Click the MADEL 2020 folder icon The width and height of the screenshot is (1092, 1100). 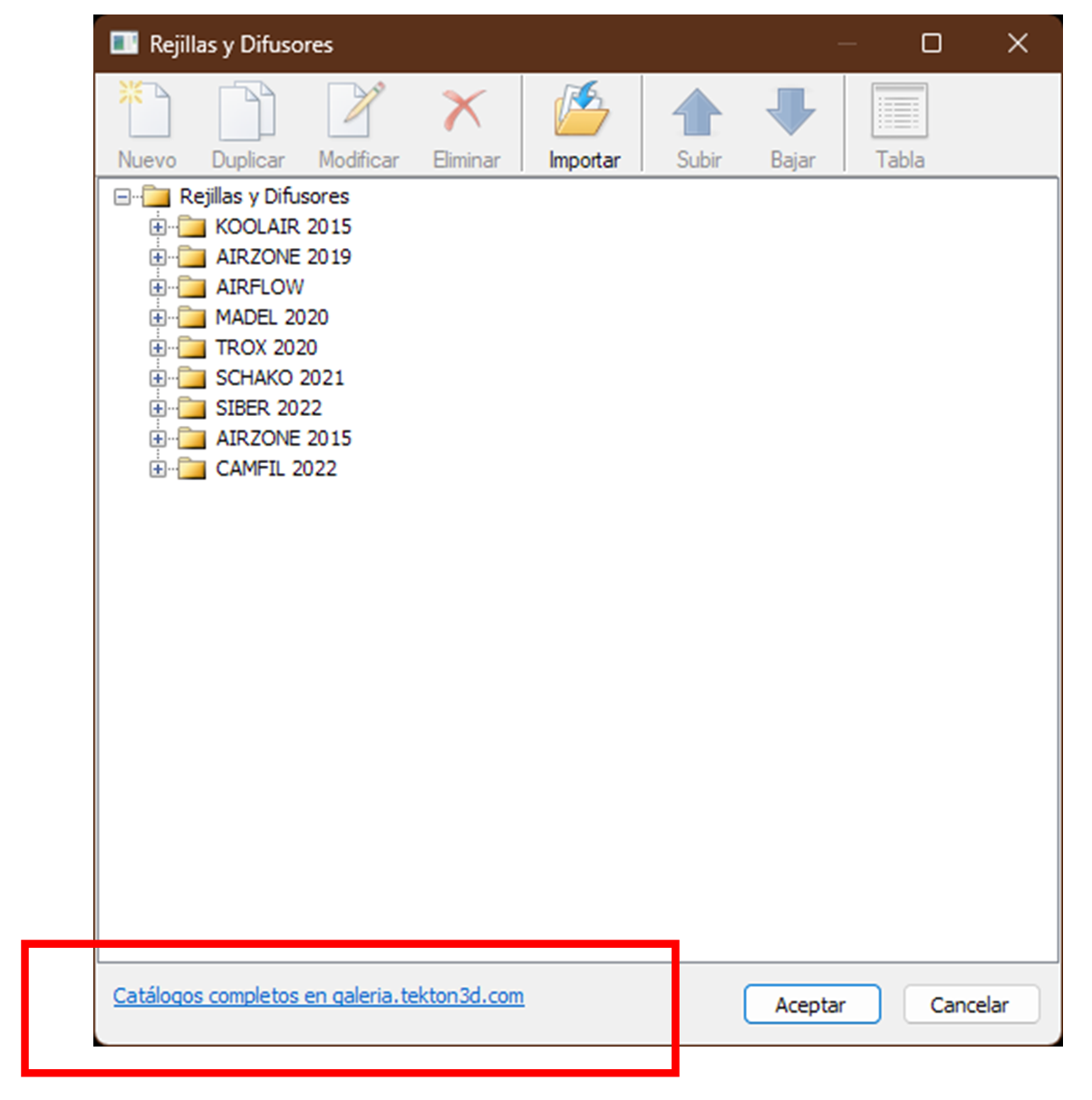click(x=192, y=317)
